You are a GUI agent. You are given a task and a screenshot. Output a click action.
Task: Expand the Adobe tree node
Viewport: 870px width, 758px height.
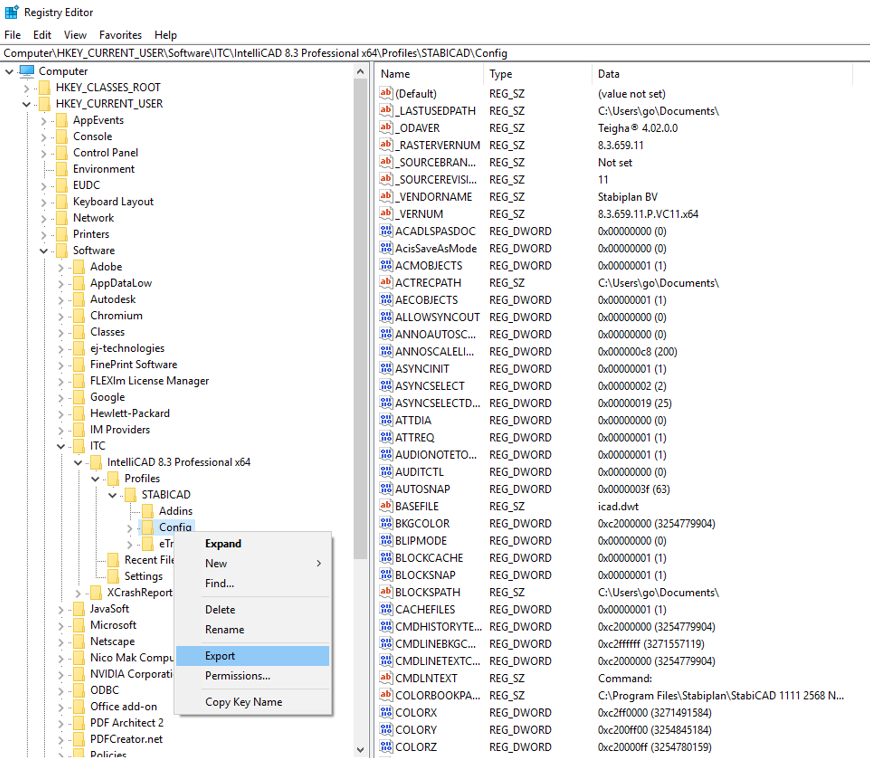[x=60, y=267]
